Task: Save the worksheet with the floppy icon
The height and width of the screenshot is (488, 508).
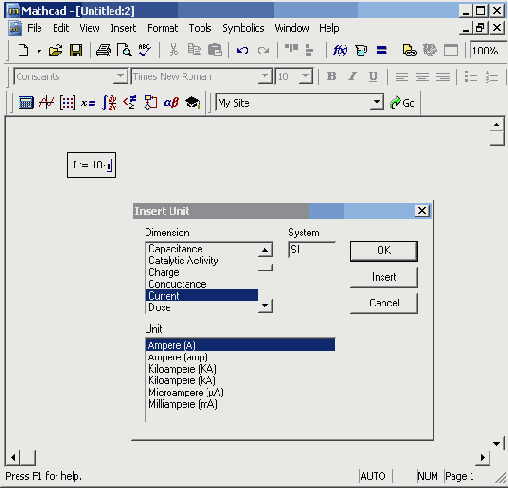Action: tap(76, 50)
